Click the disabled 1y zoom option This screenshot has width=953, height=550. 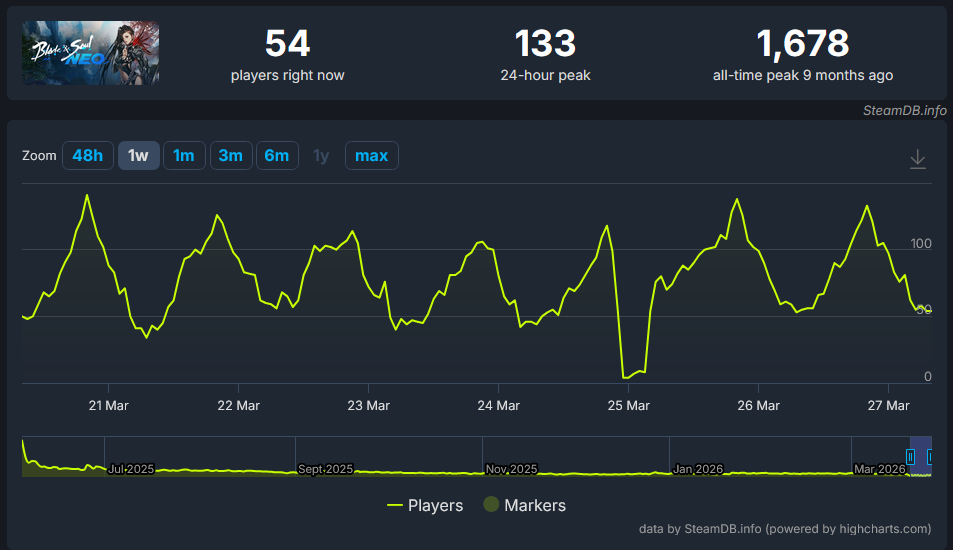(x=321, y=156)
